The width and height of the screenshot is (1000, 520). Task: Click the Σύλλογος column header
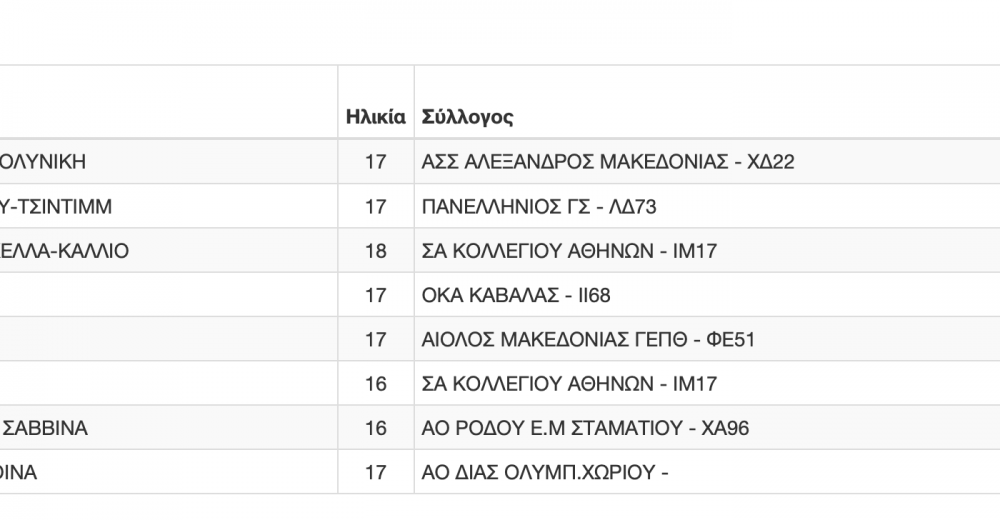pyautogui.click(x=467, y=117)
